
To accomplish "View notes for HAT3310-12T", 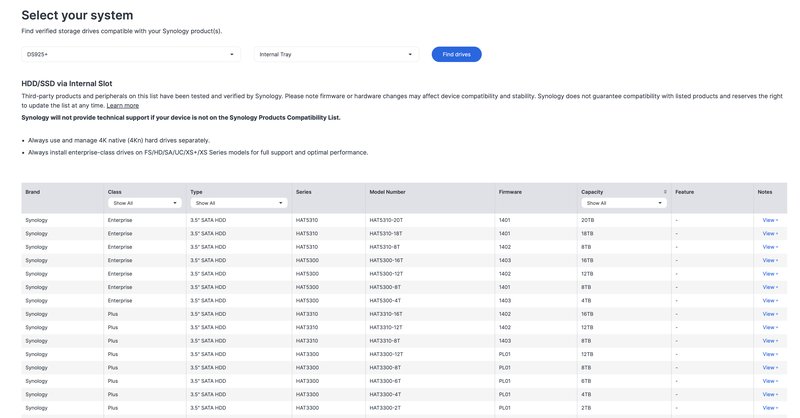I will point(770,327).
